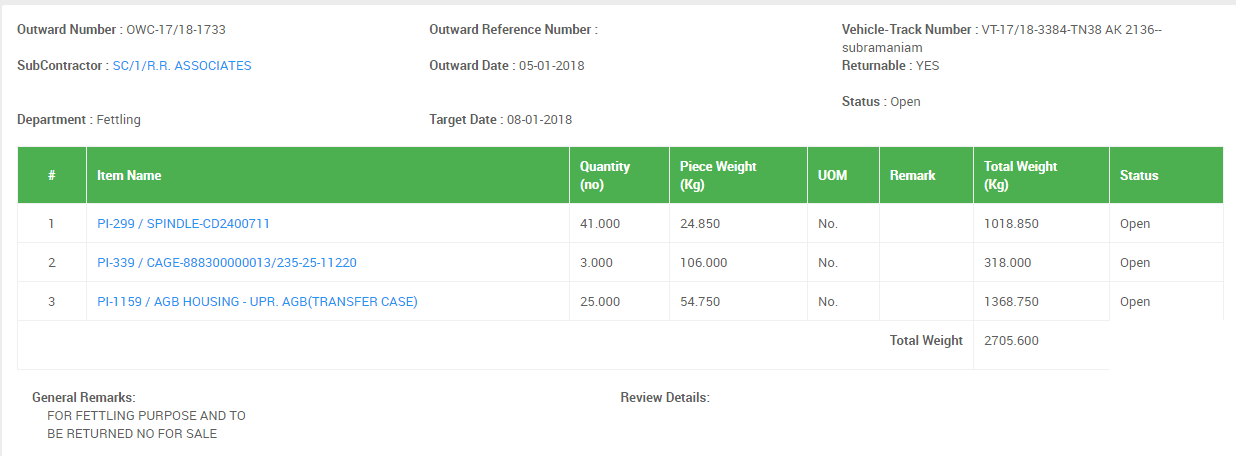
Task: Click the Remark column header
Action: [927, 175]
